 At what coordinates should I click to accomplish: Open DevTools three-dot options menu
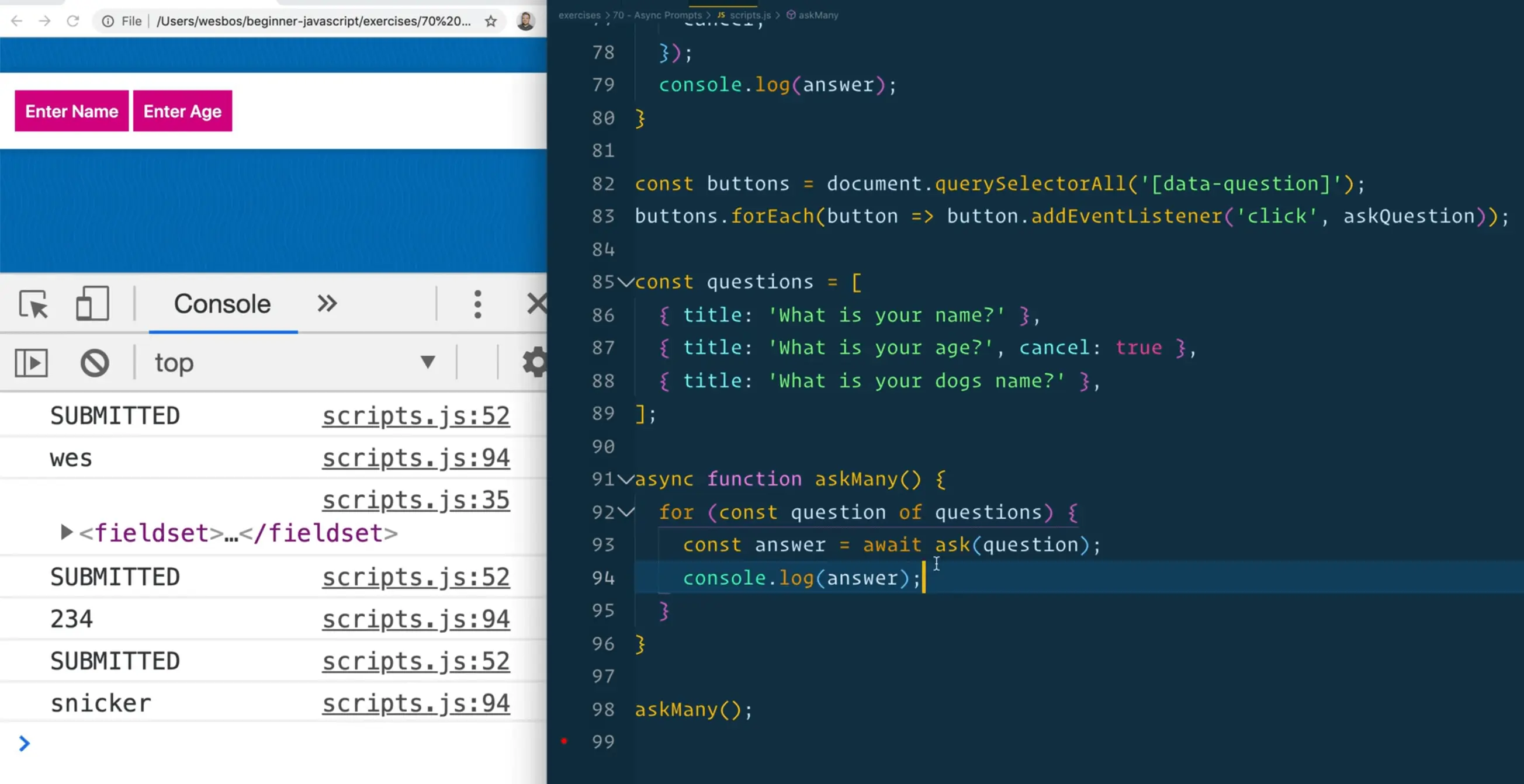pos(477,304)
